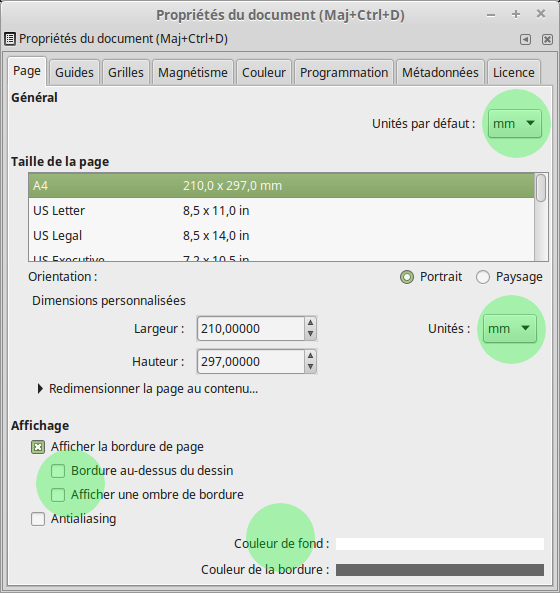Switch to the Magnétisme tab
Viewport: 560px width, 593px height.
click(x=193, y=72)
